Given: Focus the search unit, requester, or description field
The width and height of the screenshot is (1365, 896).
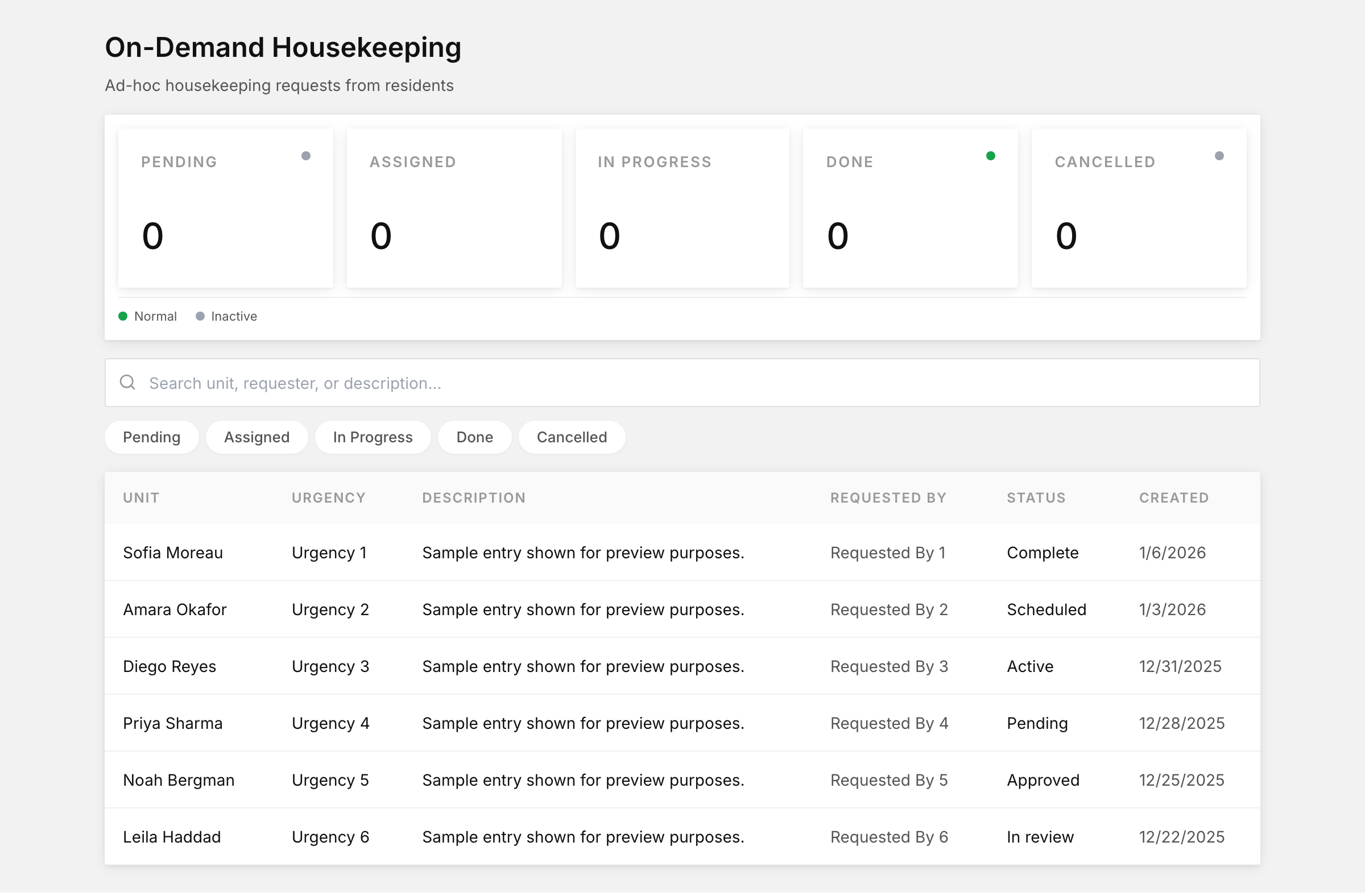Looking at the screenshot, I should click(x=684, y=384).
